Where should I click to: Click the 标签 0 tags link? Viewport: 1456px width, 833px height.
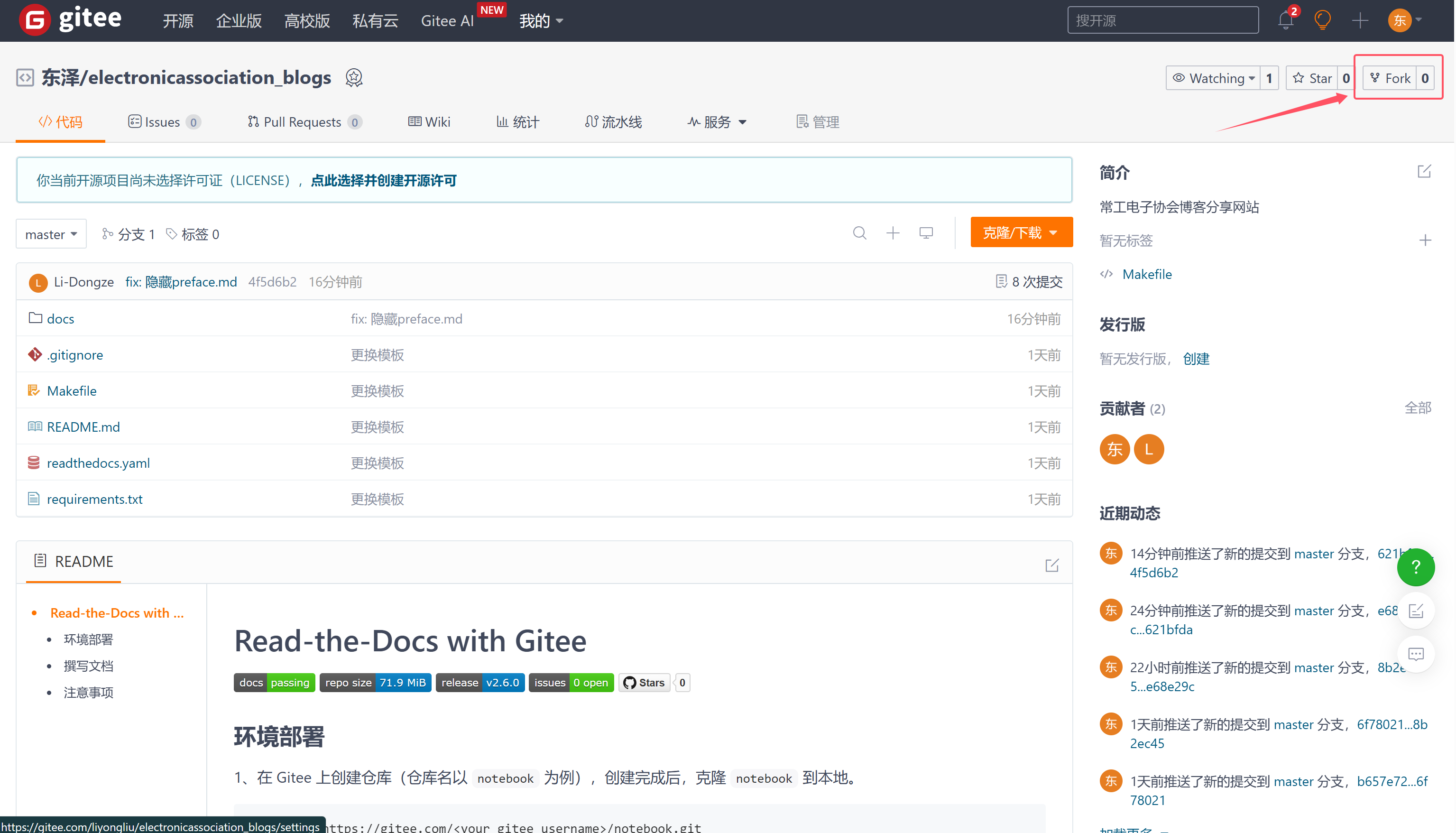click(x=193, y=234)
